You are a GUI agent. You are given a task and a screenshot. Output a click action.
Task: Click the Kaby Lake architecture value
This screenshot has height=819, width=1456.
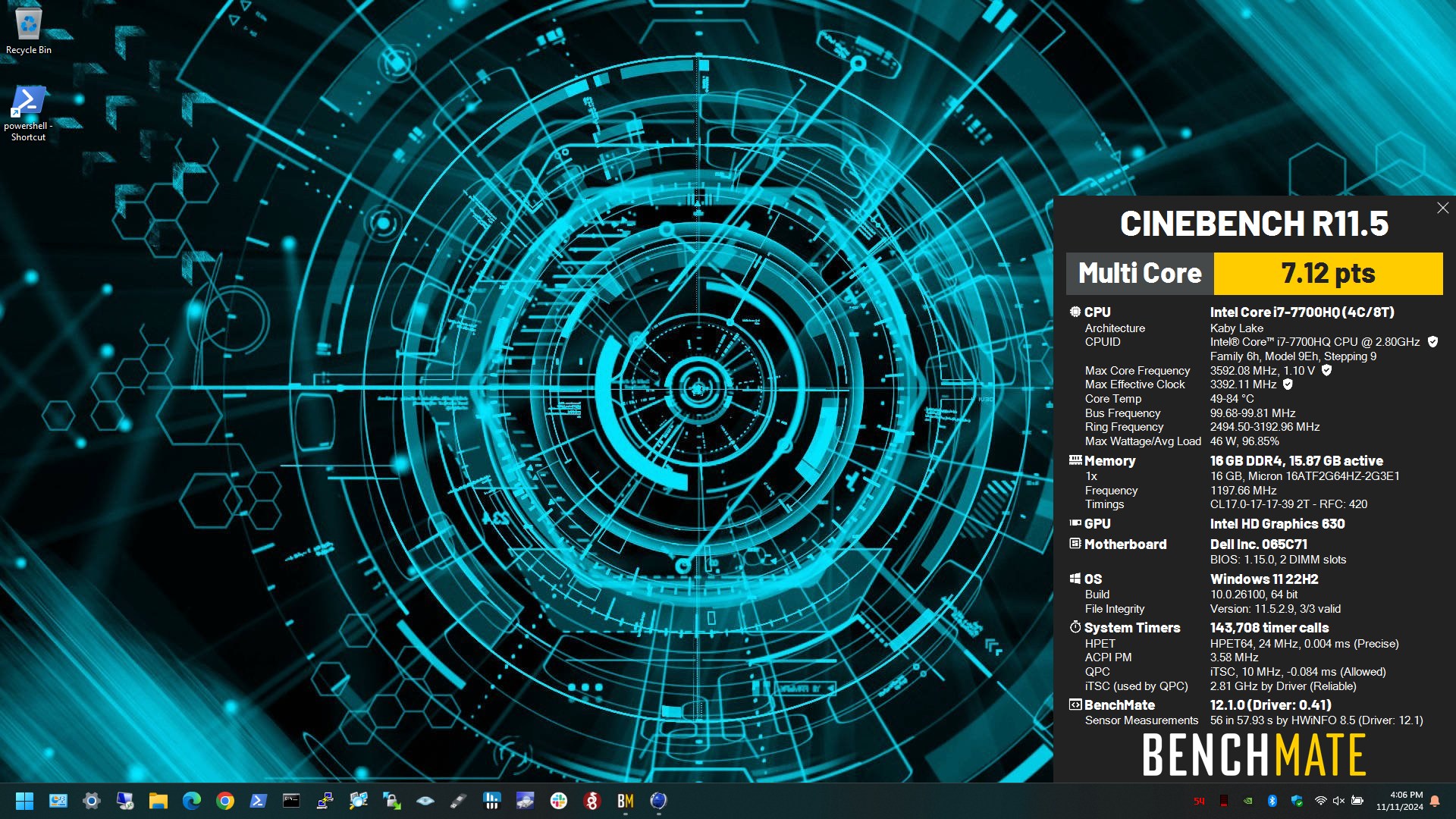point(1237,328)
